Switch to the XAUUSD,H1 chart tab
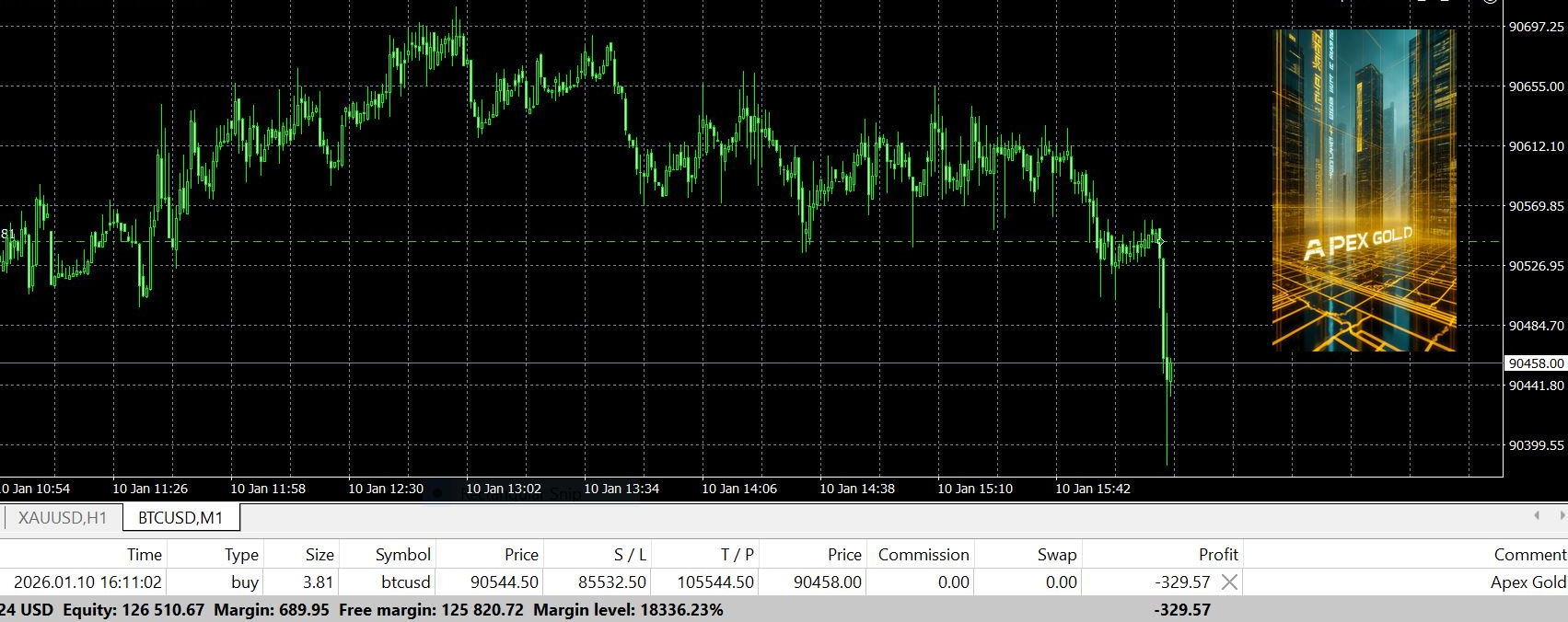The width and height of the screenshot is (1568, 622). (63, 518)
